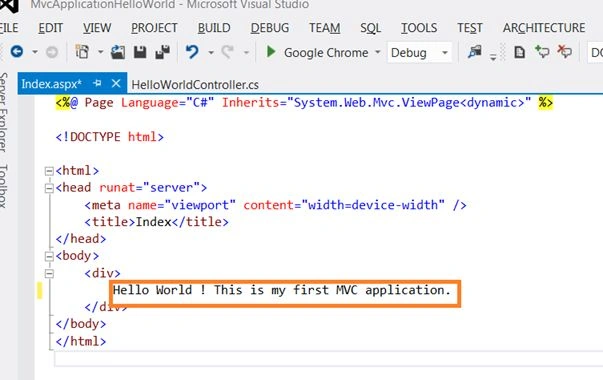Click the document page toolbar icon
This screenshot has width=603, height=380.
click(520, 52)
